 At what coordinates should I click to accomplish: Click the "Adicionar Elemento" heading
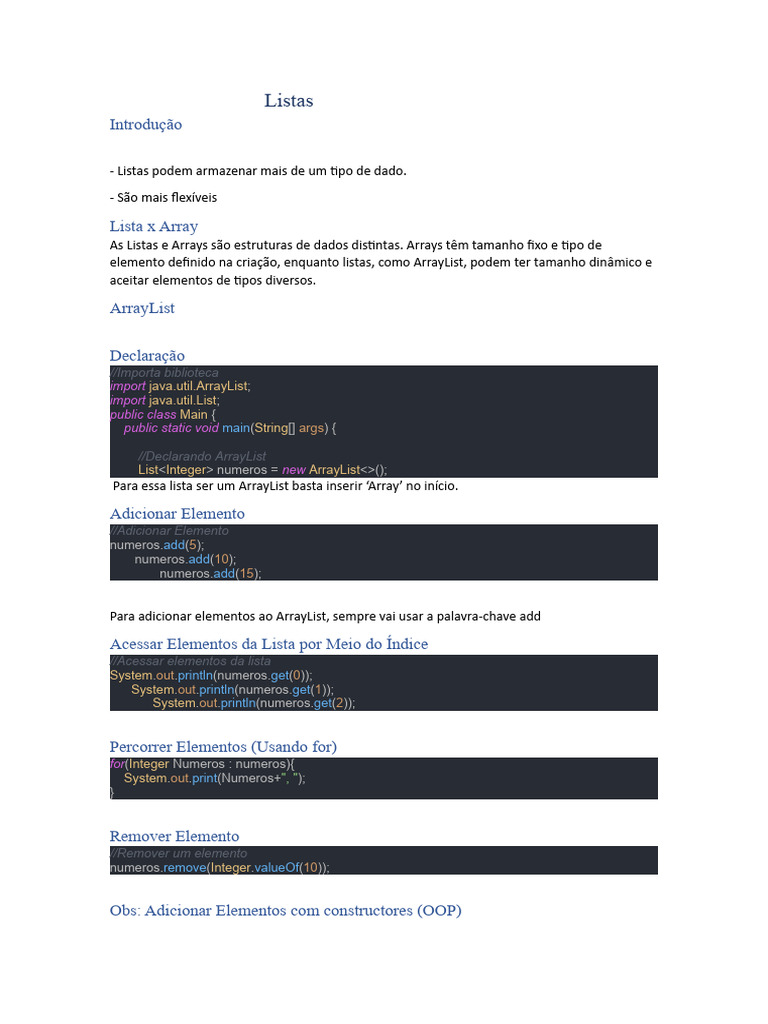(177, 514)
